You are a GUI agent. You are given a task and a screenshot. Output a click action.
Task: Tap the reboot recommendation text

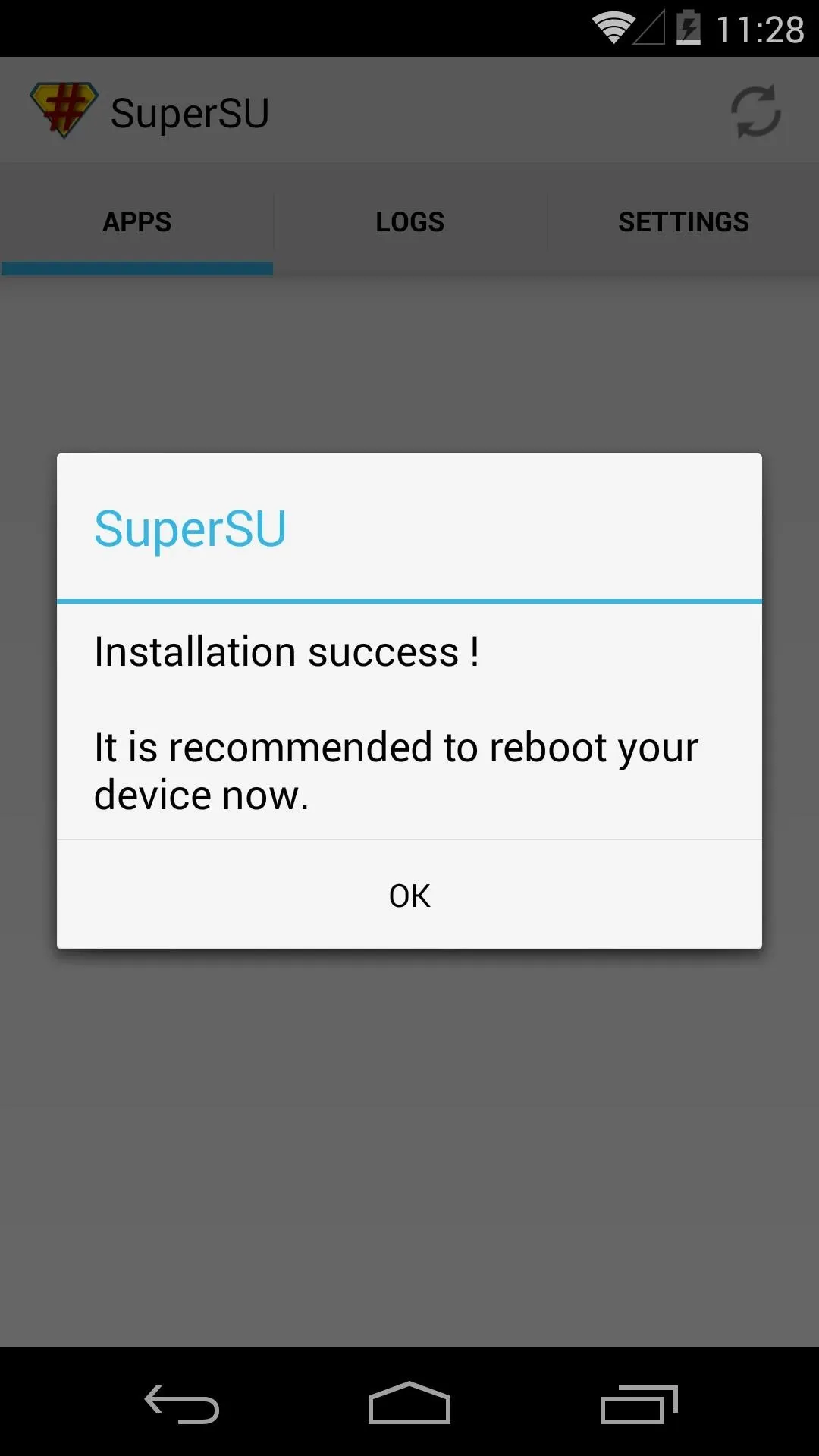click(396, 770)
